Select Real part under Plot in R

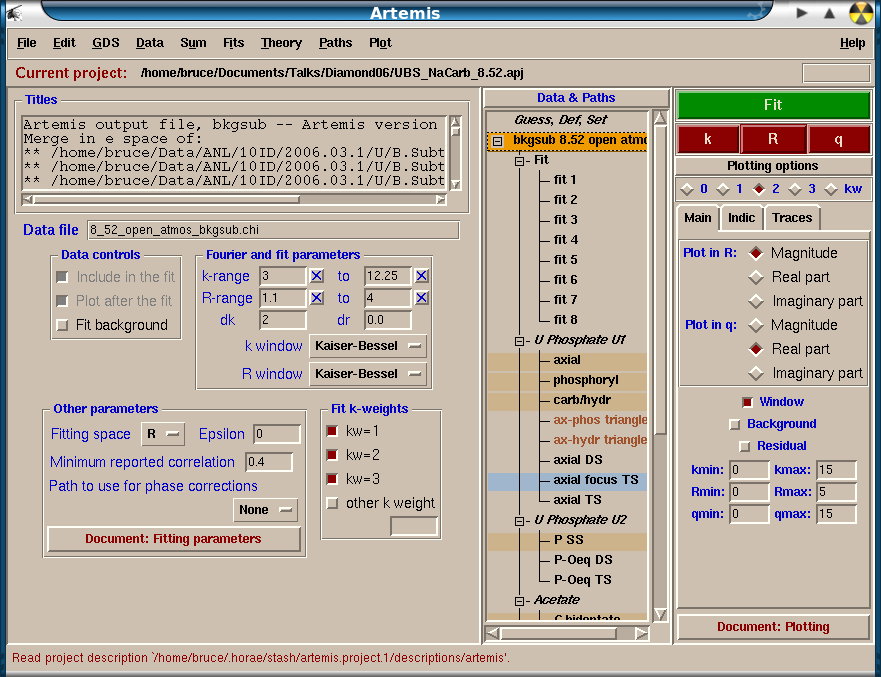pyautogui.click(x=756, y=277)
